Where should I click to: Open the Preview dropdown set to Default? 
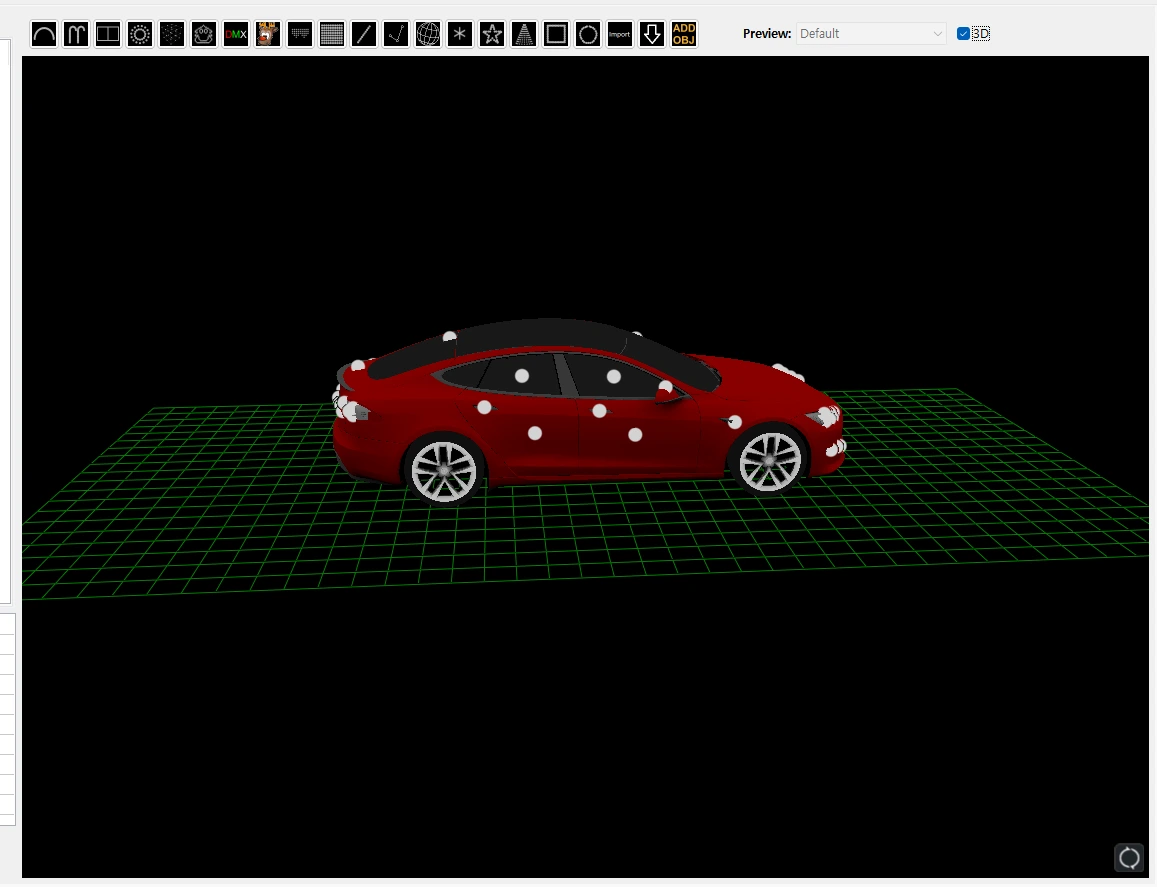pyautogui.click(x=871, y=33)
